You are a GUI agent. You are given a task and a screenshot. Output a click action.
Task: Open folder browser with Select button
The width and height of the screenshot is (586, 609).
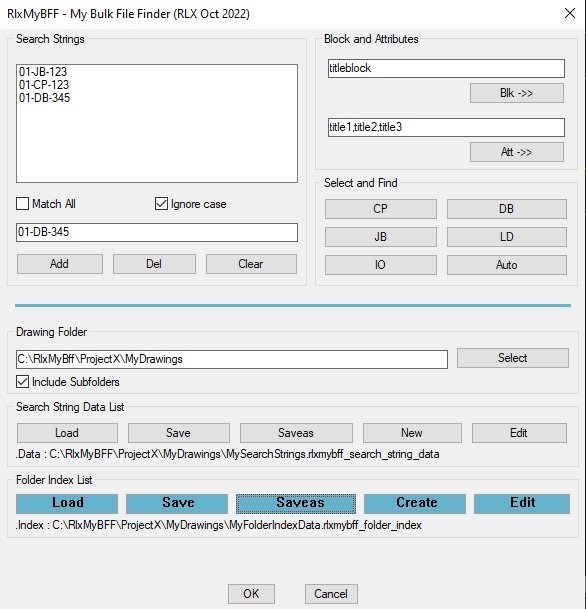click(513, 358)
